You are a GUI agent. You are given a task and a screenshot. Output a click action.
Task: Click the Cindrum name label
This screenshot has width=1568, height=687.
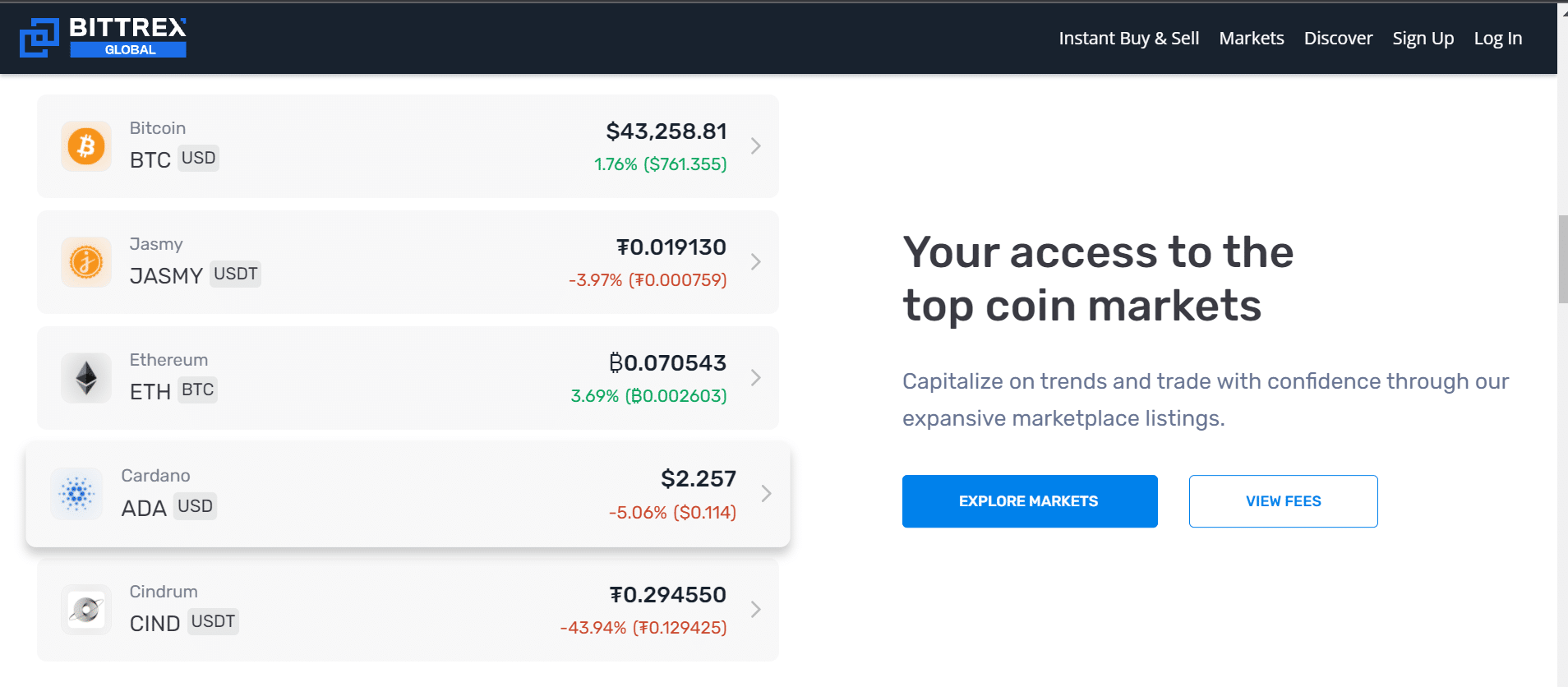[164, 592]
